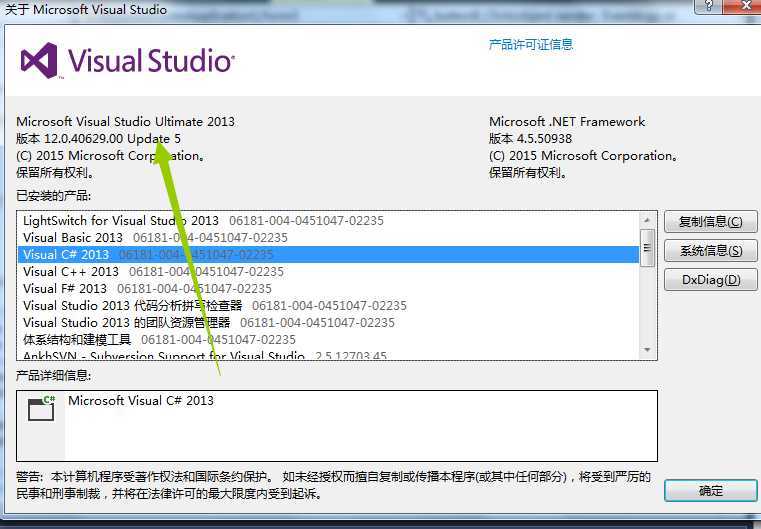Select the highlighted Visual C# 2013 row
The image size is (761, 529).
tap(328, 255)
